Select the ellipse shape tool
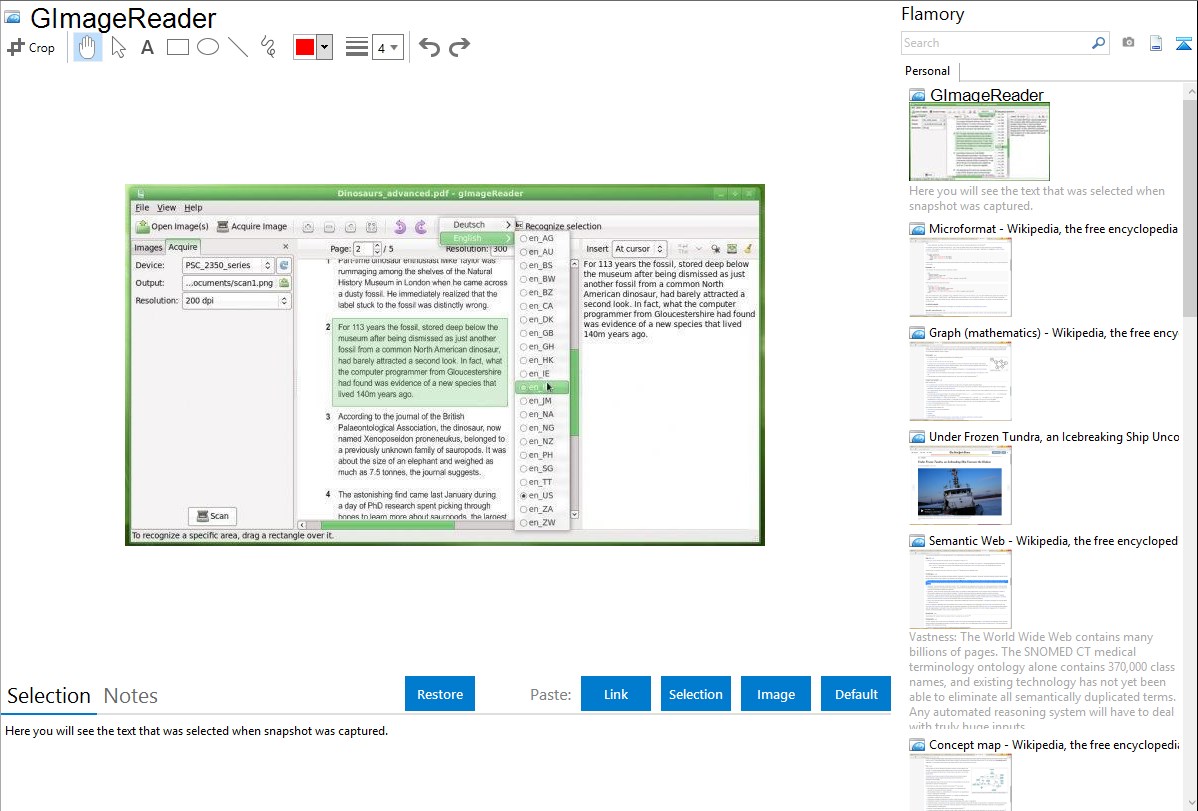This screenshot has width=1198, height=811. pos(208,47)
